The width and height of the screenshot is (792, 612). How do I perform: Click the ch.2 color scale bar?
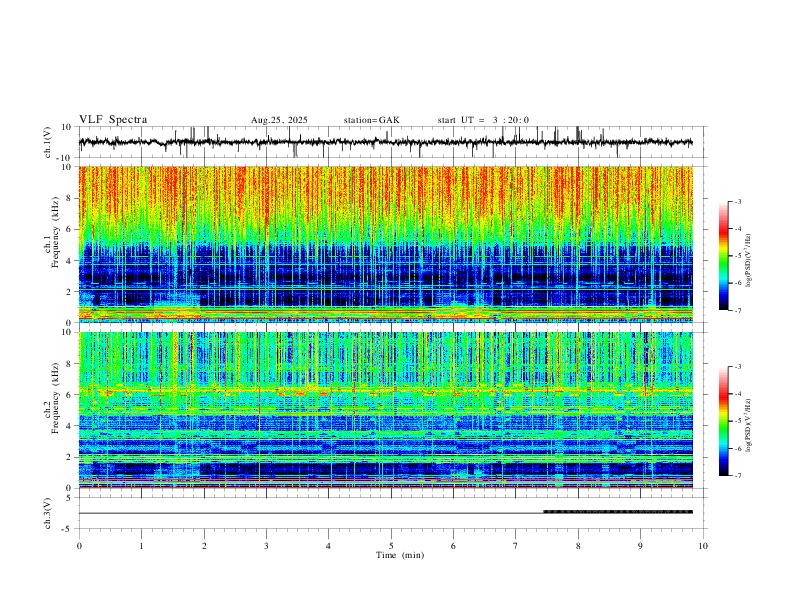click(723, 421)
